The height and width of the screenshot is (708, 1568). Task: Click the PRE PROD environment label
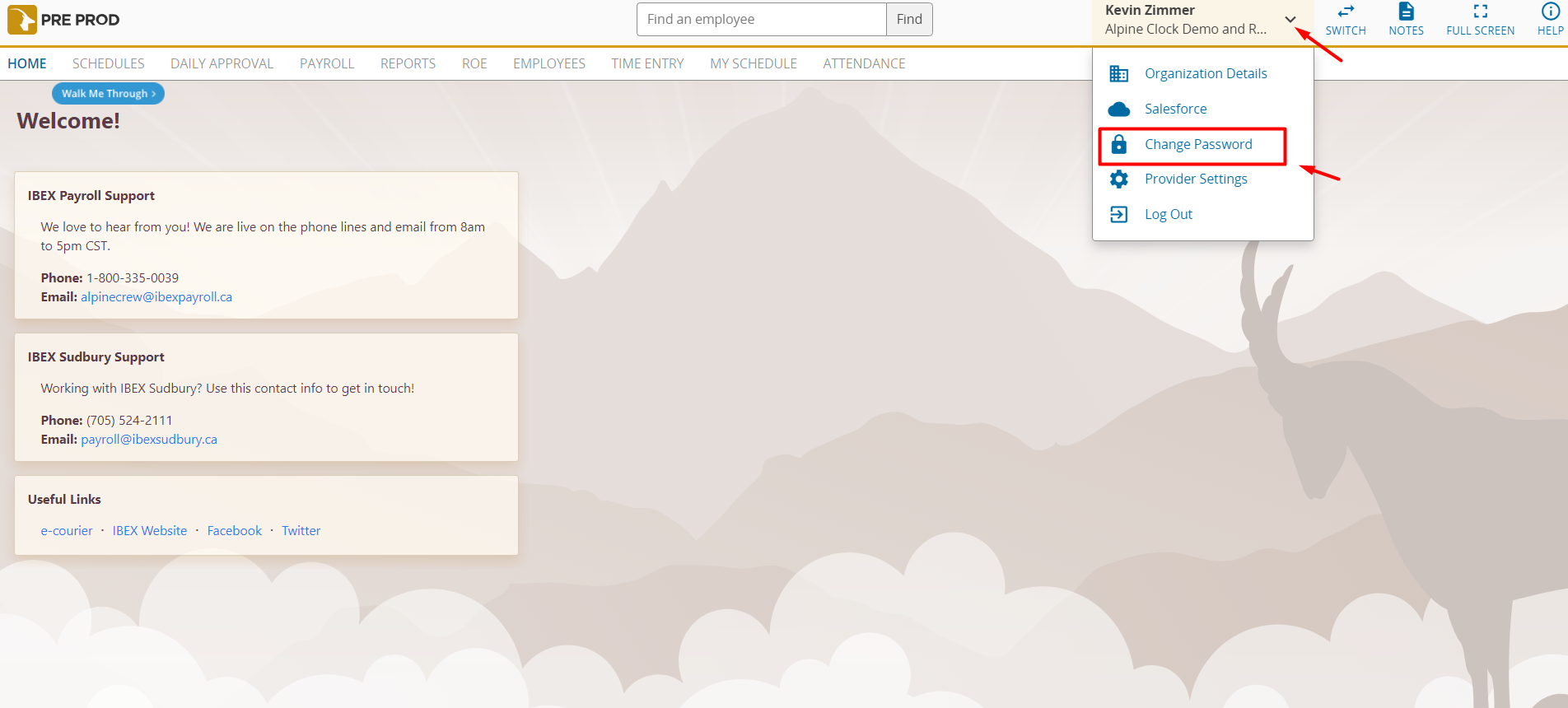[81, 20]
